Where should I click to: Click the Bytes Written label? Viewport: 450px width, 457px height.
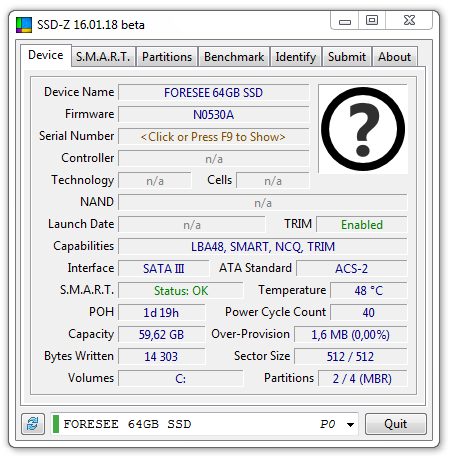click(x=79, y=356)
